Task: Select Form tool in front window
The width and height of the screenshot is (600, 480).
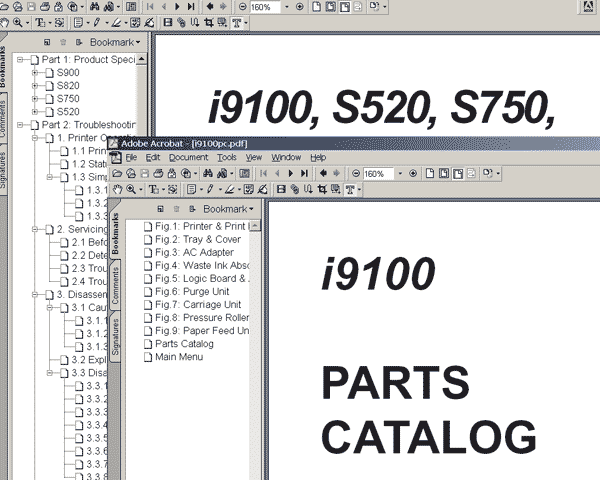Action: pyautogui.click(x=336, y=189)
